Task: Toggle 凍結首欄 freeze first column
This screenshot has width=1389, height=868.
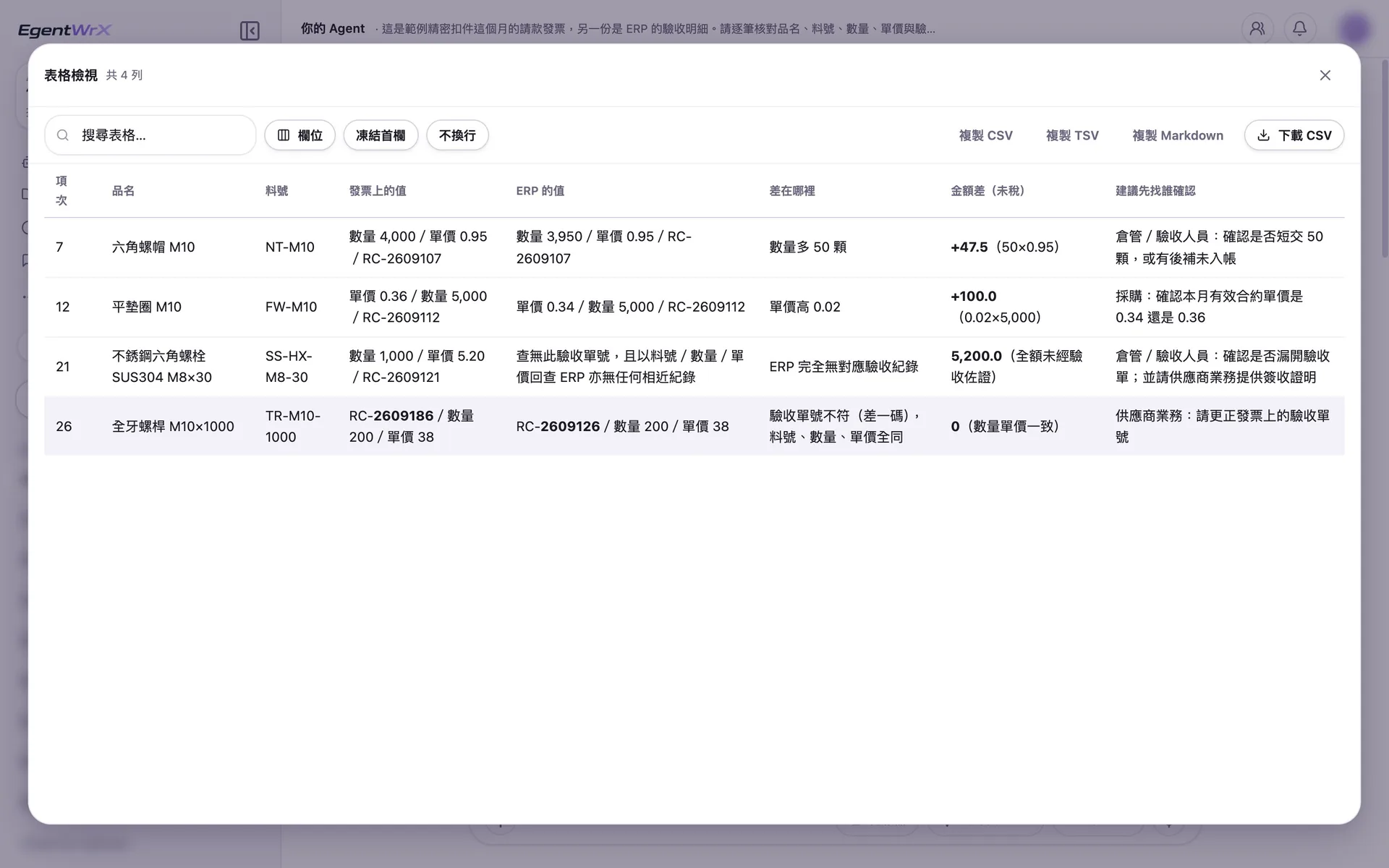Action: pyautogui.click(x=381, y=135)
